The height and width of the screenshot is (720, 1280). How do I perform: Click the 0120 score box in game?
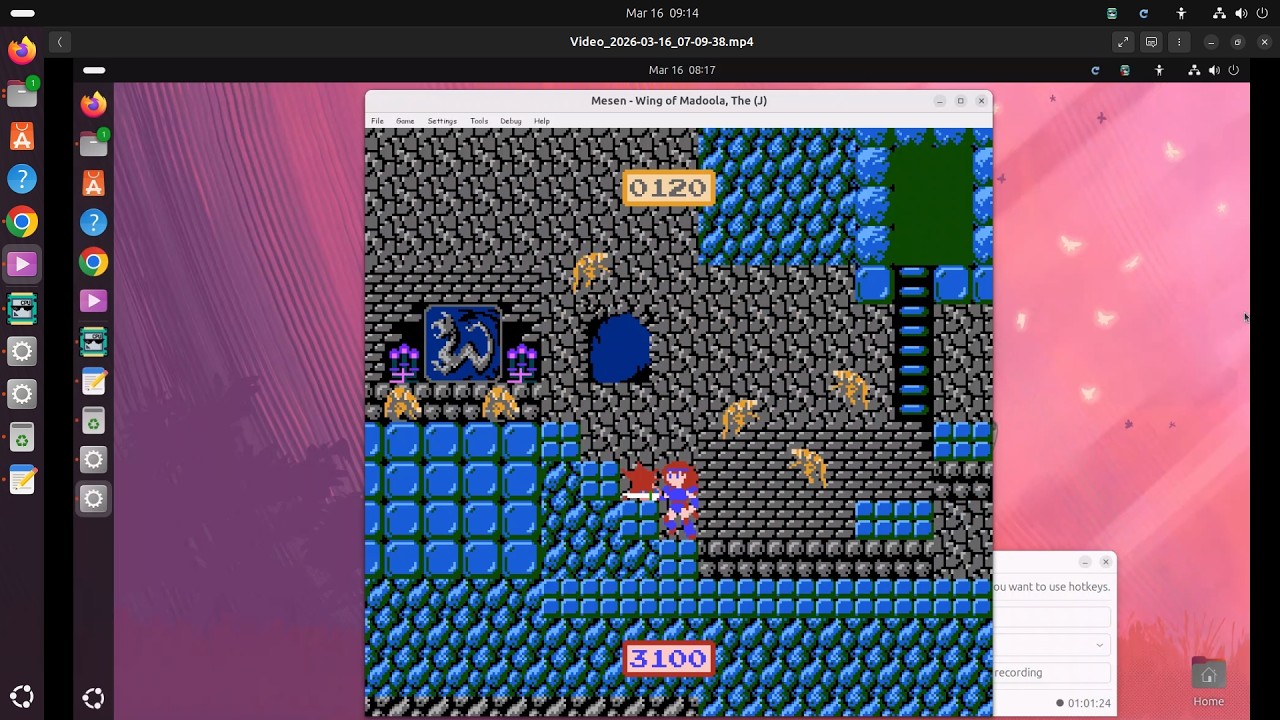click(x=668, y=187)
